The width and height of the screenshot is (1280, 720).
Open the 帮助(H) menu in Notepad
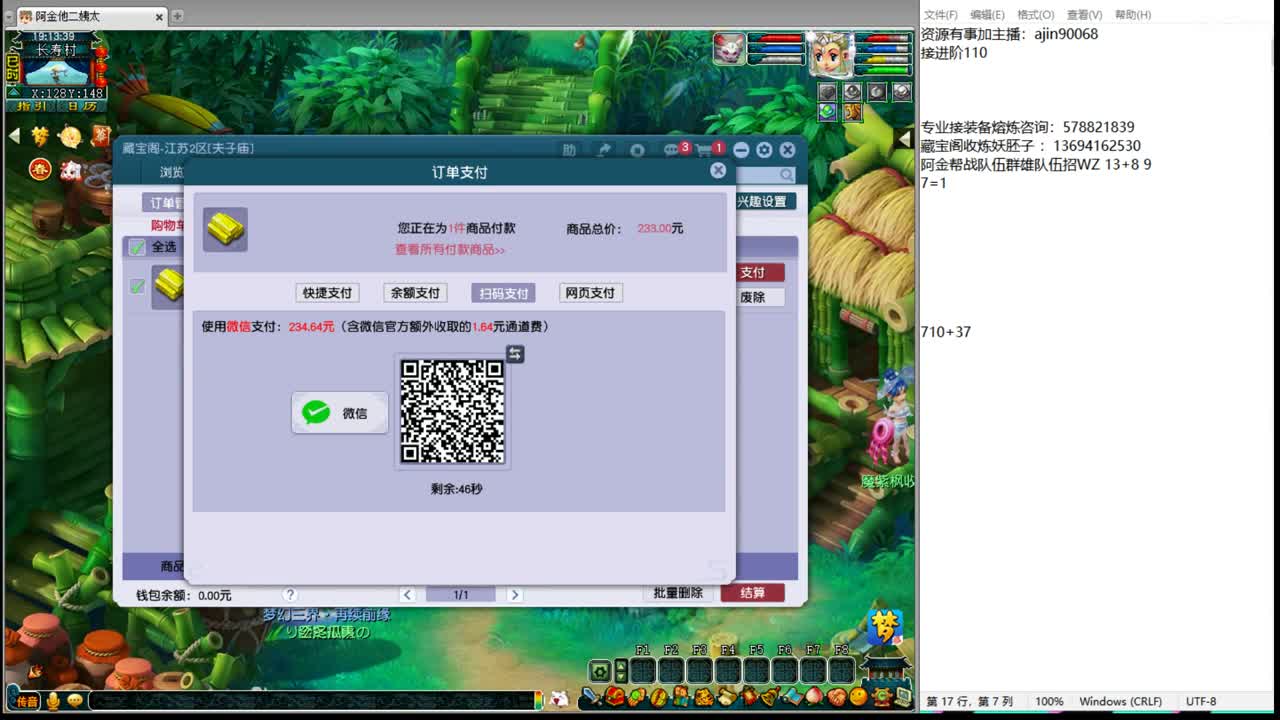(x=1133, y=15)
